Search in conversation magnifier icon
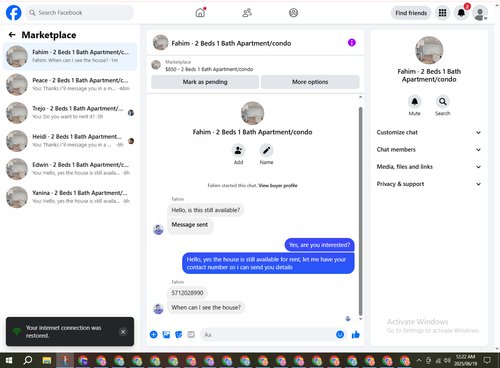 443,101
